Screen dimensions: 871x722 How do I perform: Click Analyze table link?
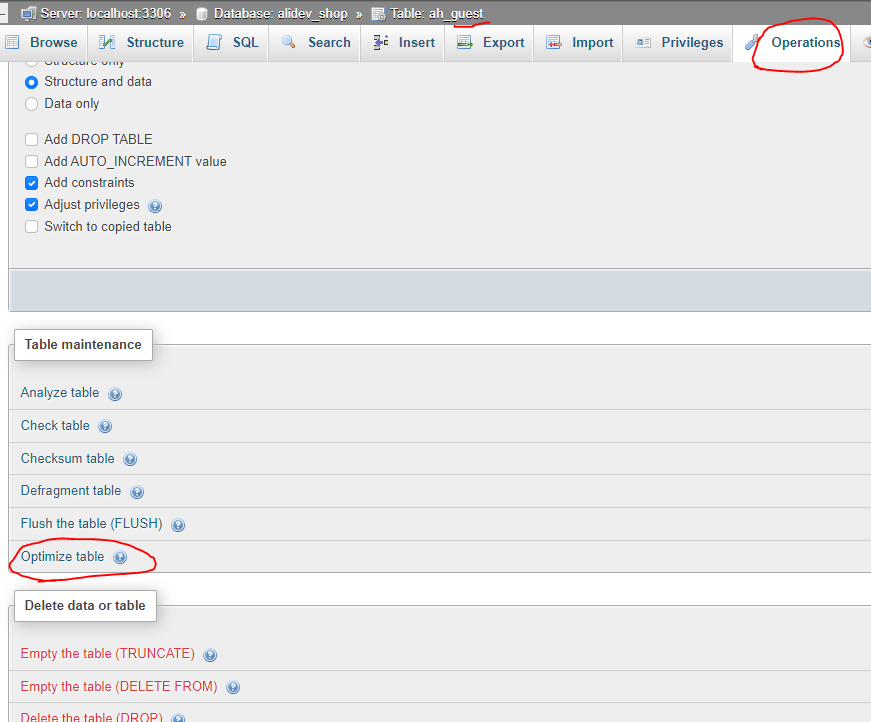point(60,393)
